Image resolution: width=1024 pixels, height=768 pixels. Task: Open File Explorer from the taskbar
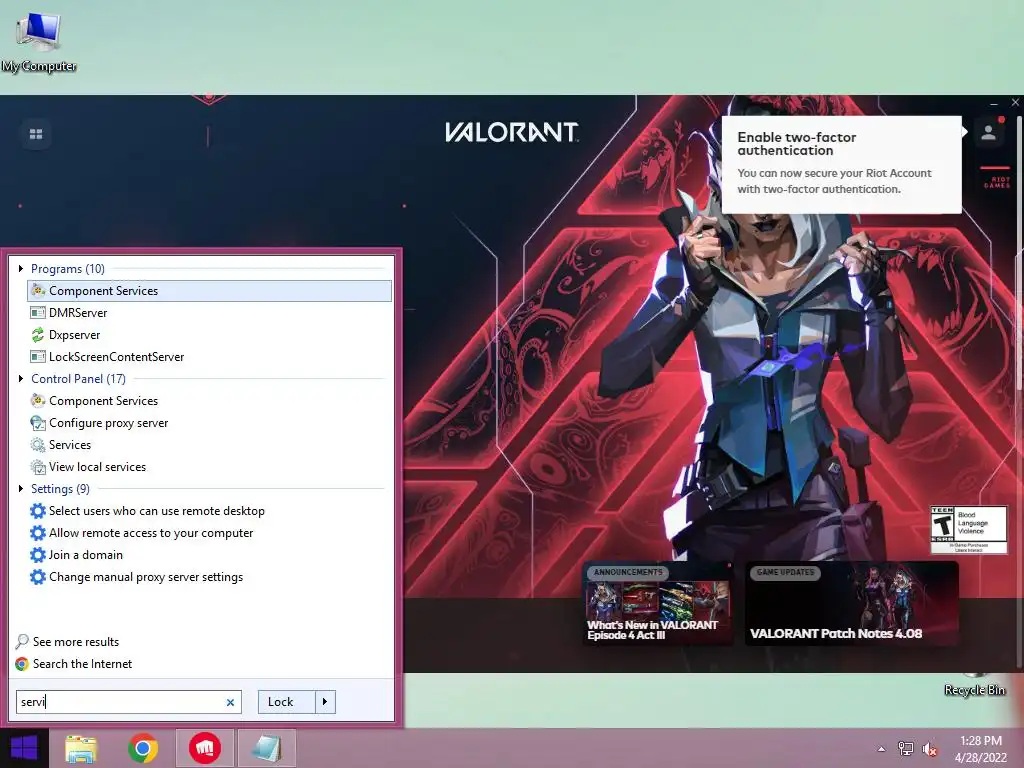pyautogui.click(x=81, y=748)
